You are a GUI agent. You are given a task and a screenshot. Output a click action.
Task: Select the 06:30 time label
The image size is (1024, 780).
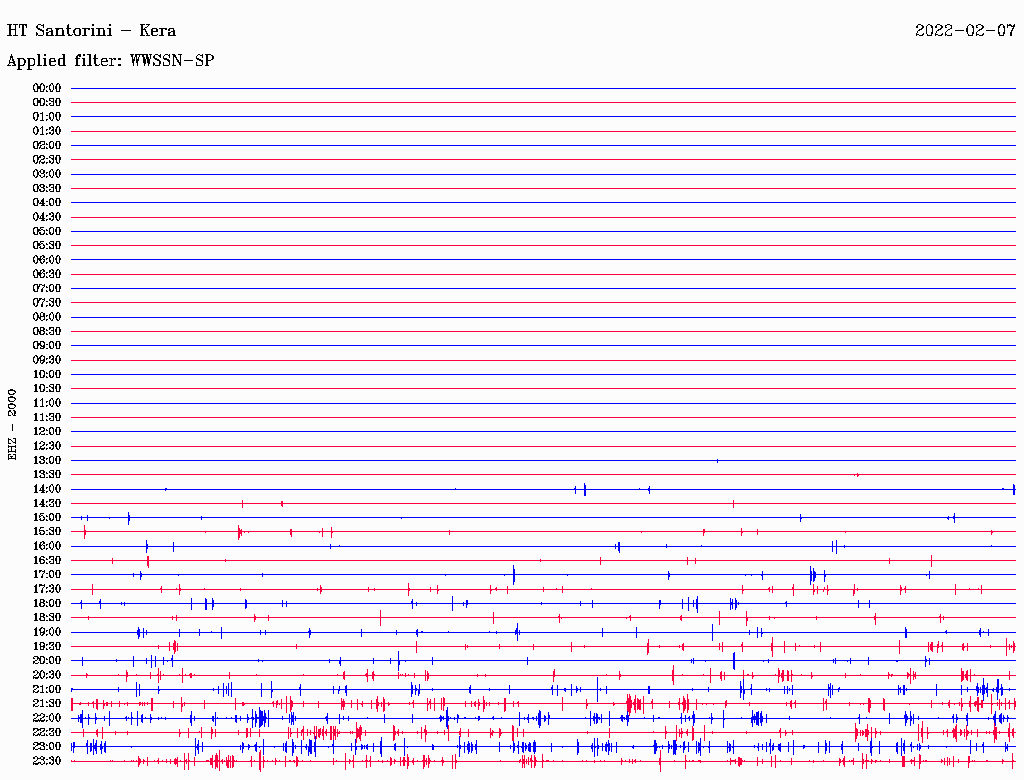click(46, 274)
